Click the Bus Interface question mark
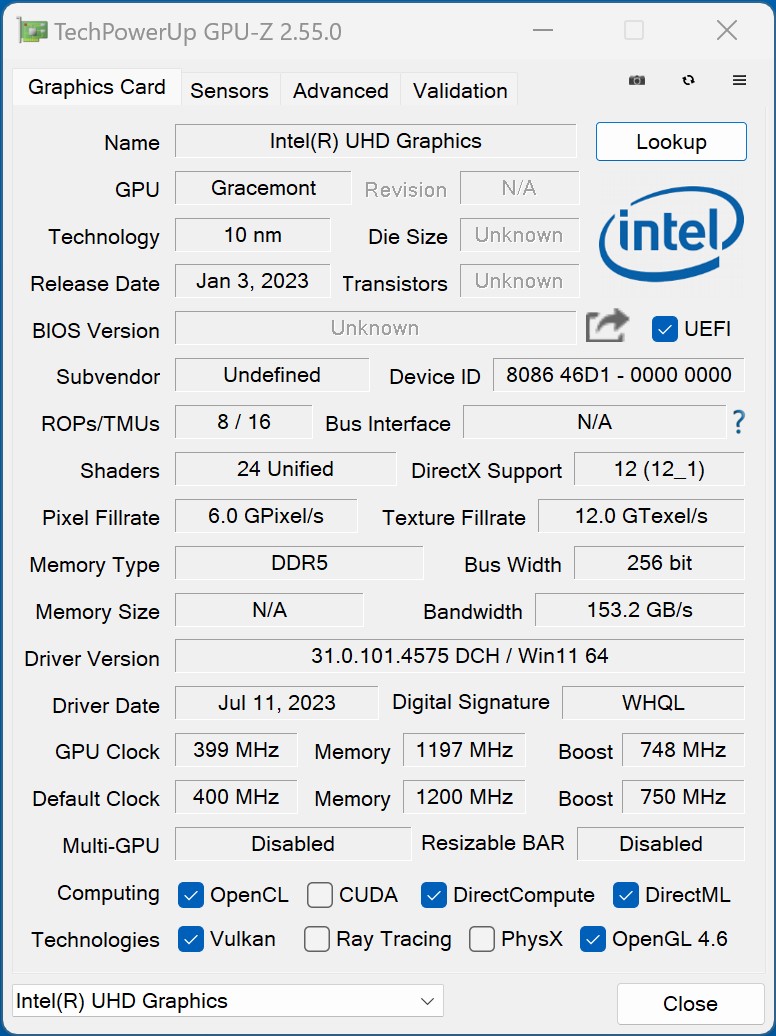 pyautogui.click(x=739, y=422)
